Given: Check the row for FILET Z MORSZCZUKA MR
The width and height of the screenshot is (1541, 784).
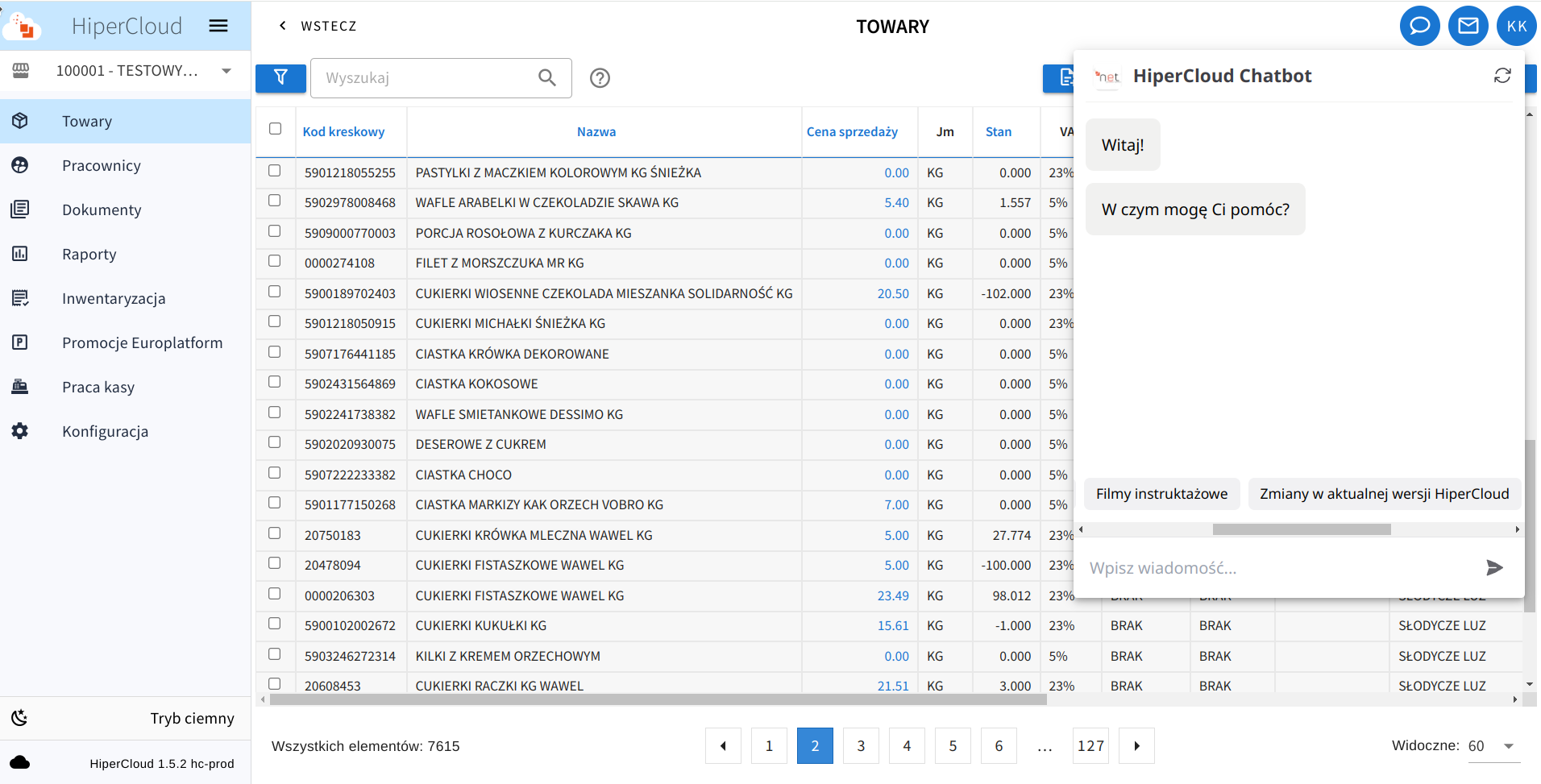Looking at the screenshot, I should click(x=275, y=261).
